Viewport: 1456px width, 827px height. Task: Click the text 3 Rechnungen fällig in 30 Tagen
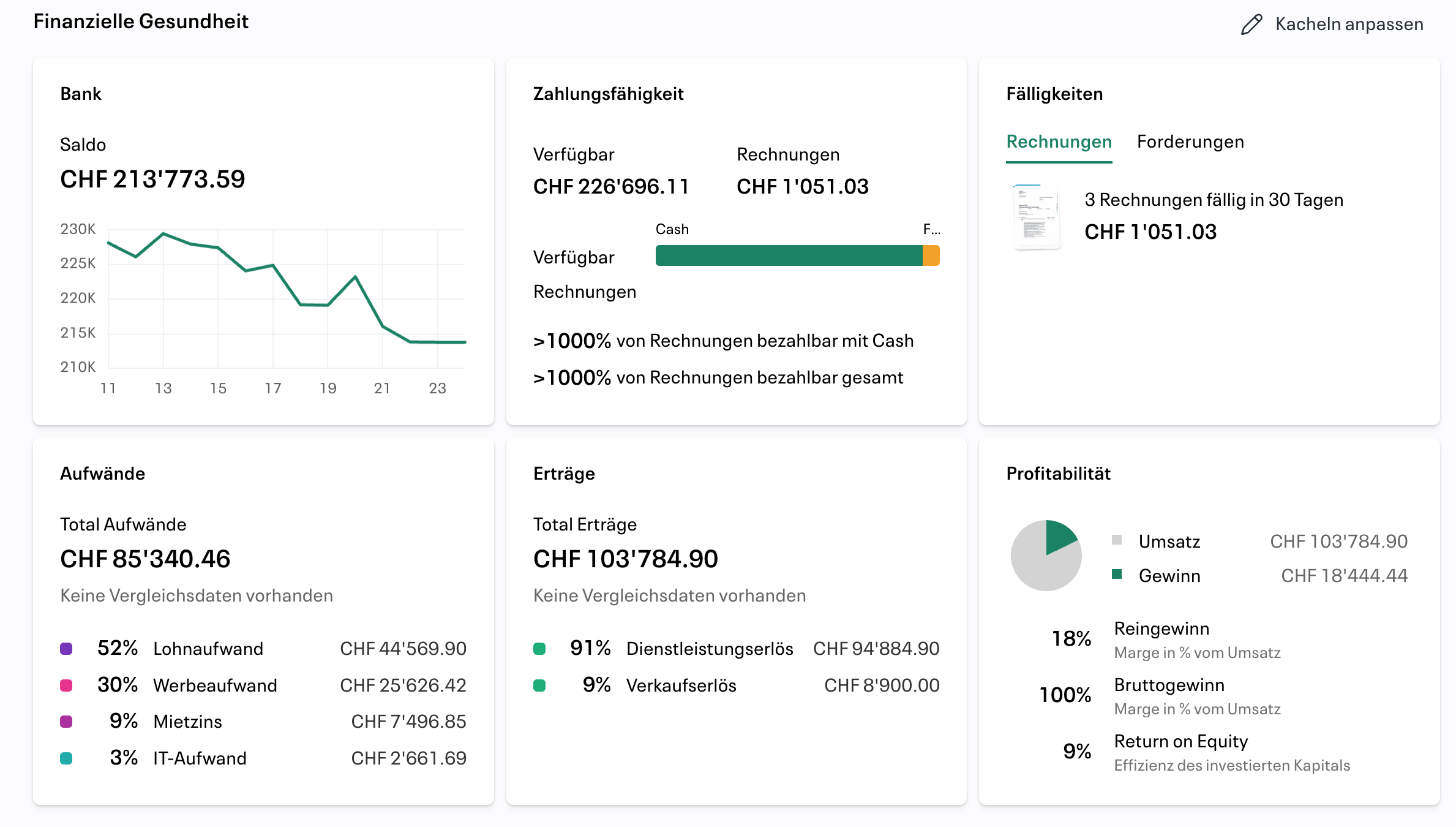(1214, 199)
